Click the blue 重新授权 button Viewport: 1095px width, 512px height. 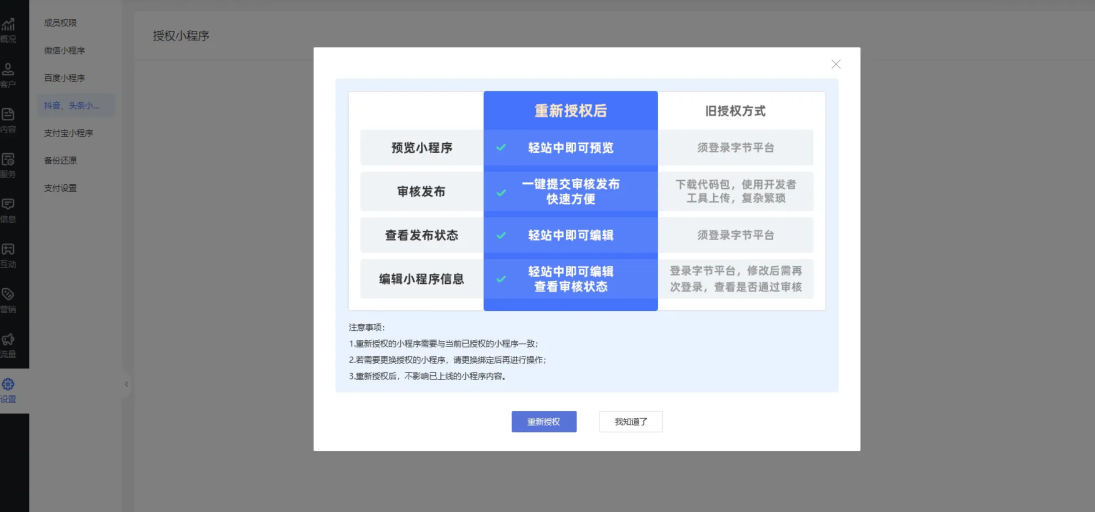[x=544, y=422]
